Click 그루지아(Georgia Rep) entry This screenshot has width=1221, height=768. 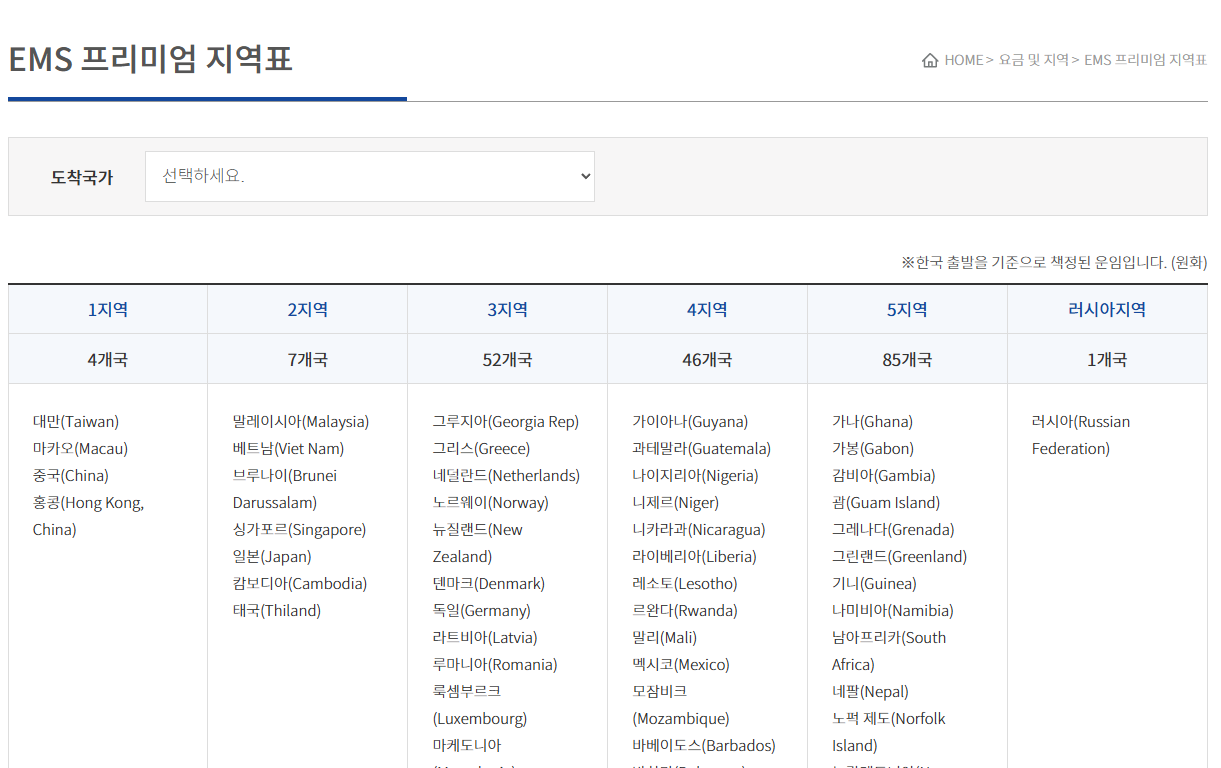506,422
